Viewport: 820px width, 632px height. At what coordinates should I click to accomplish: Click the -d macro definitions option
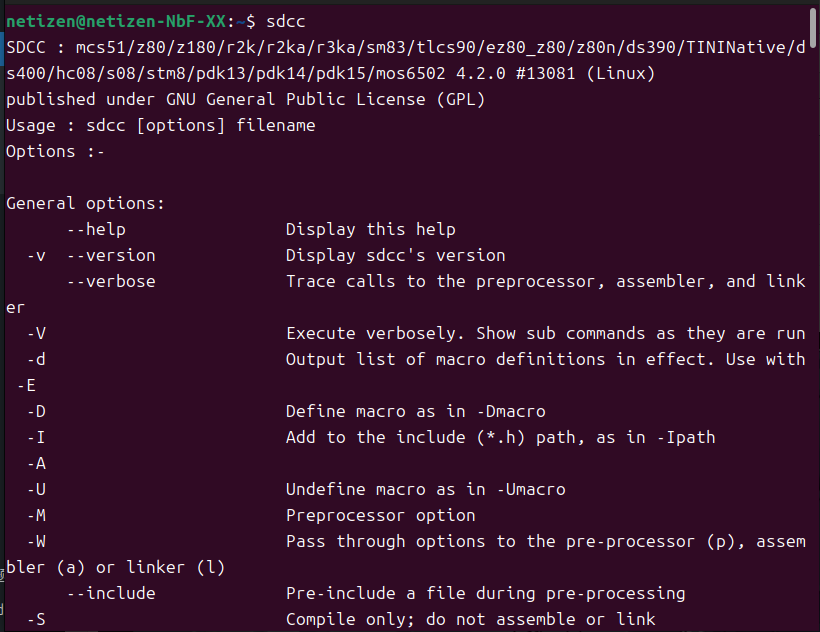pyautogui.click(x=37, y=360)
